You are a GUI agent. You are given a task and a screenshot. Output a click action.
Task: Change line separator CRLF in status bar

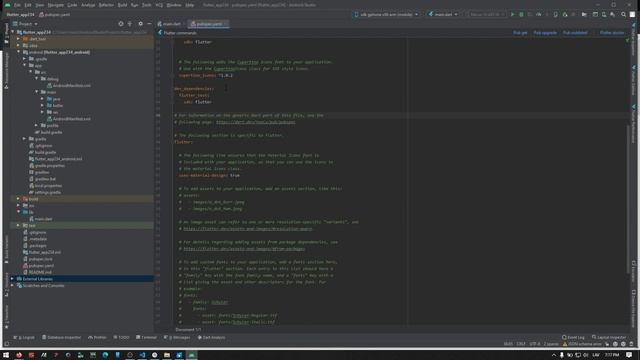[521, 344]
